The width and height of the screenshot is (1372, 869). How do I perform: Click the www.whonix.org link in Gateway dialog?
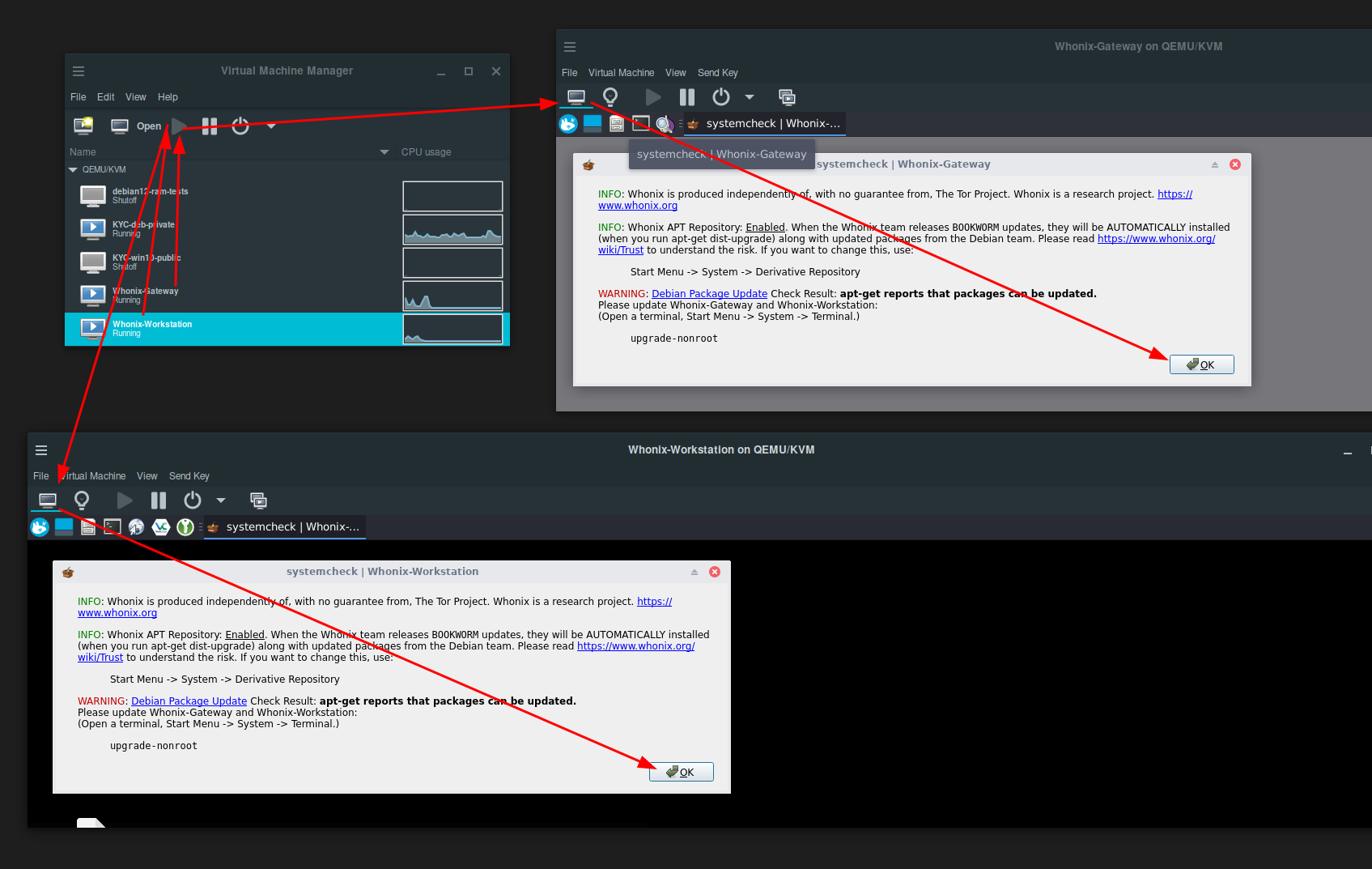click(x=638, y=206)
